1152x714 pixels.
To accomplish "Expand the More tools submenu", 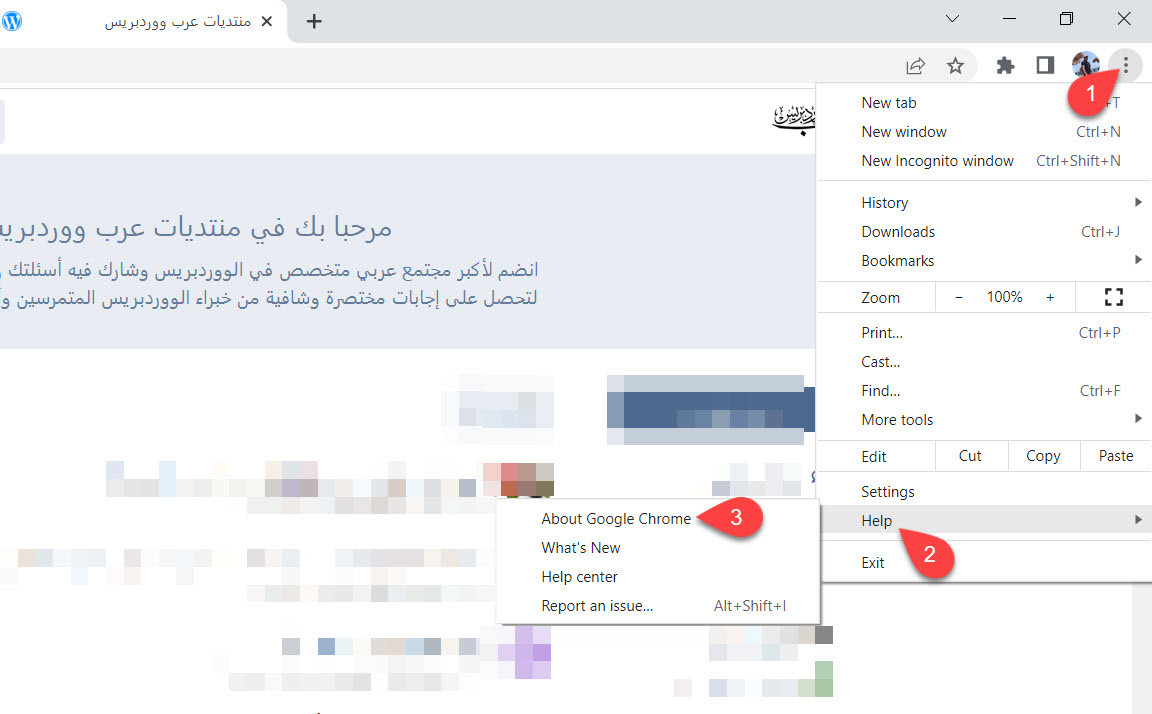I will click(x=984, y=419).
